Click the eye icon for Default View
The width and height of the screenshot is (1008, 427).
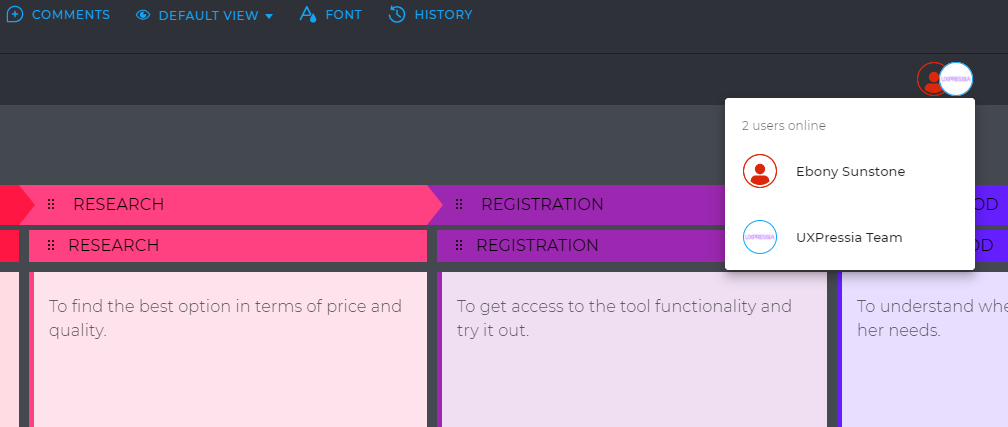[143, 16]
